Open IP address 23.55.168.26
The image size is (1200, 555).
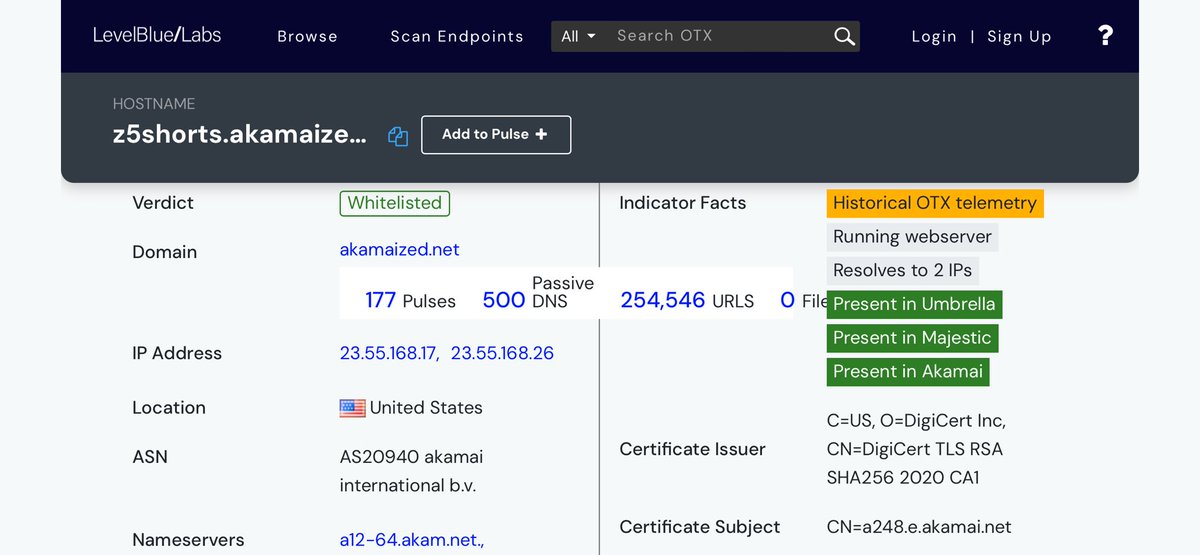point(502,353)
